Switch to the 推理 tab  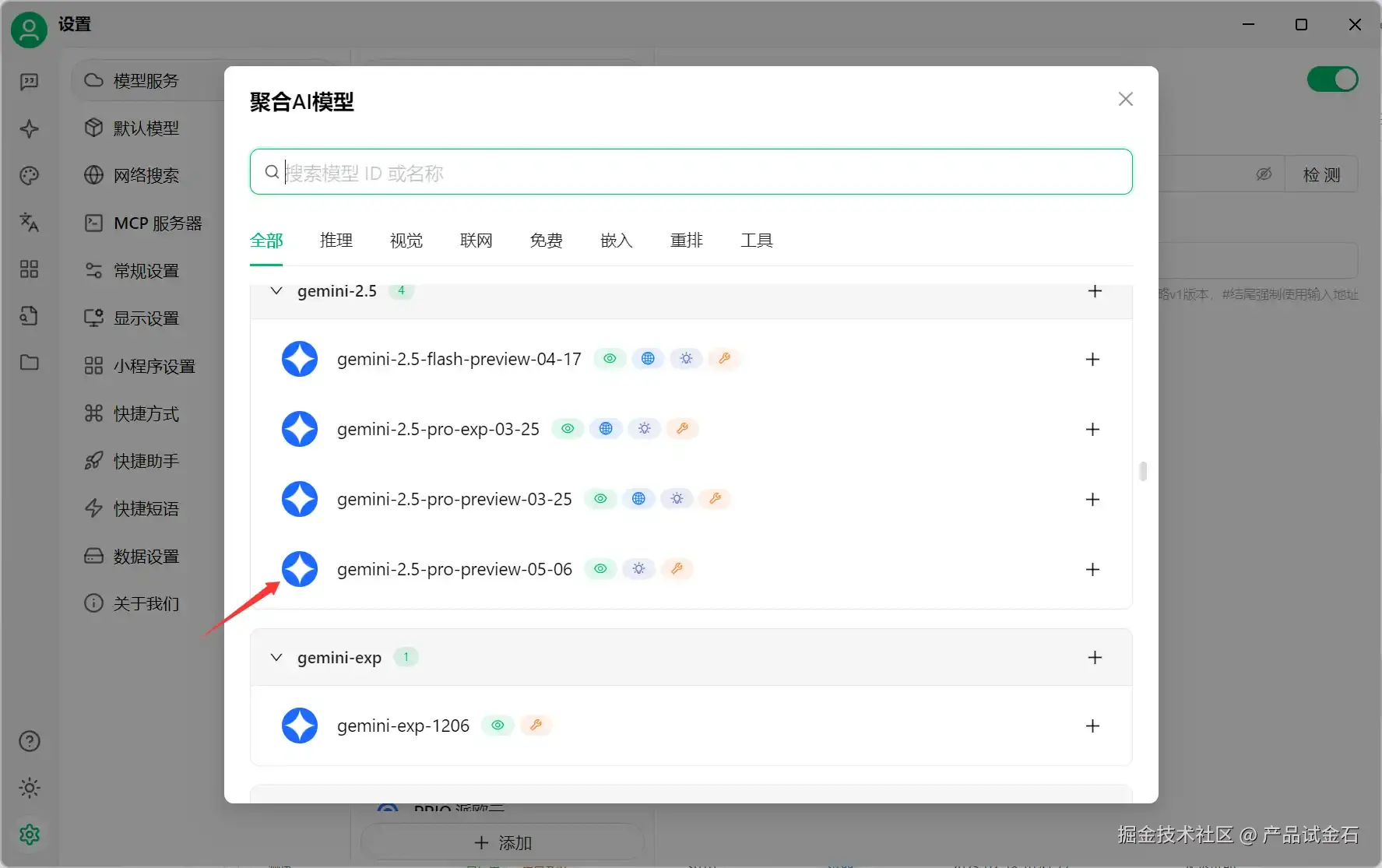tap(336, 241)
